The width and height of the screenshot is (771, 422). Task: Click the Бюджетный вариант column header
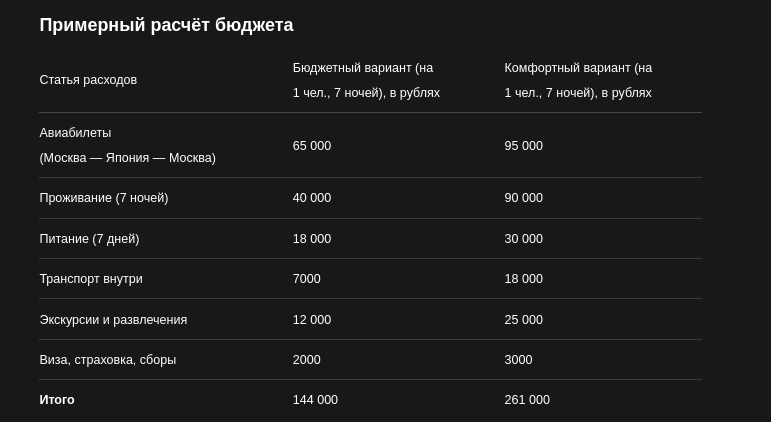[366, 80]
